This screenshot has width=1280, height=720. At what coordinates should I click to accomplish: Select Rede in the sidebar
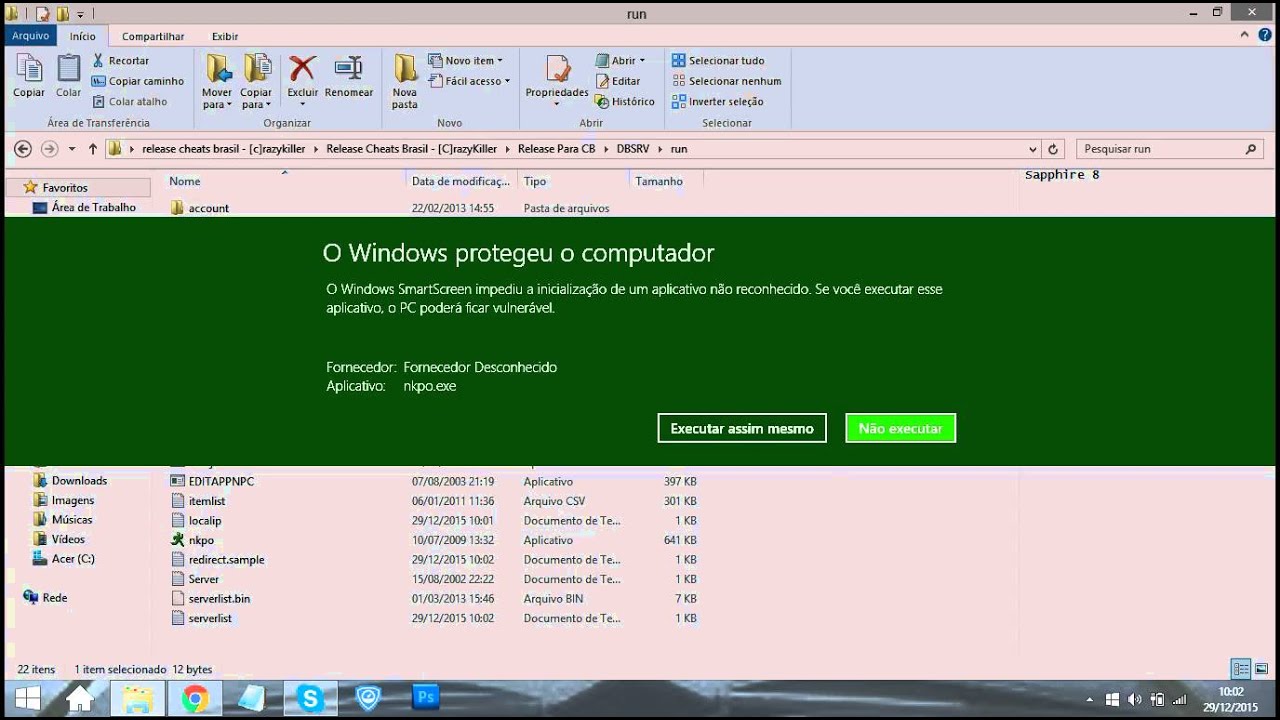[x=55, y=598]
